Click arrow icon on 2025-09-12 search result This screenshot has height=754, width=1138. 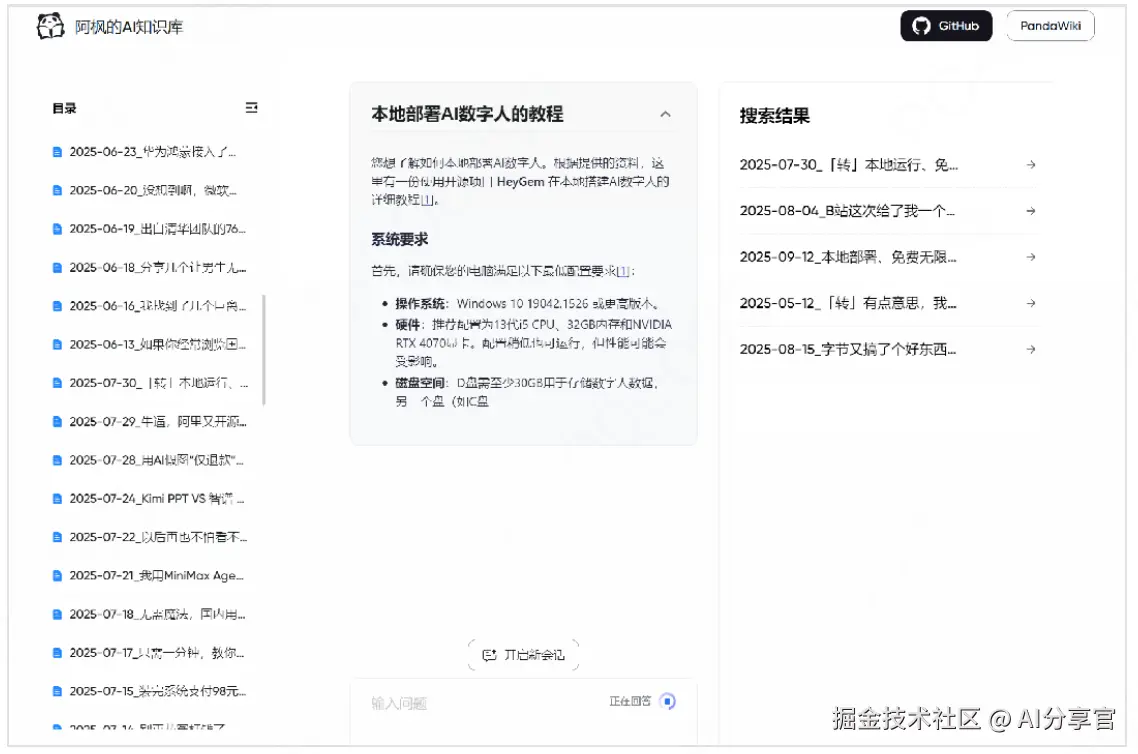pos(1031,257)
